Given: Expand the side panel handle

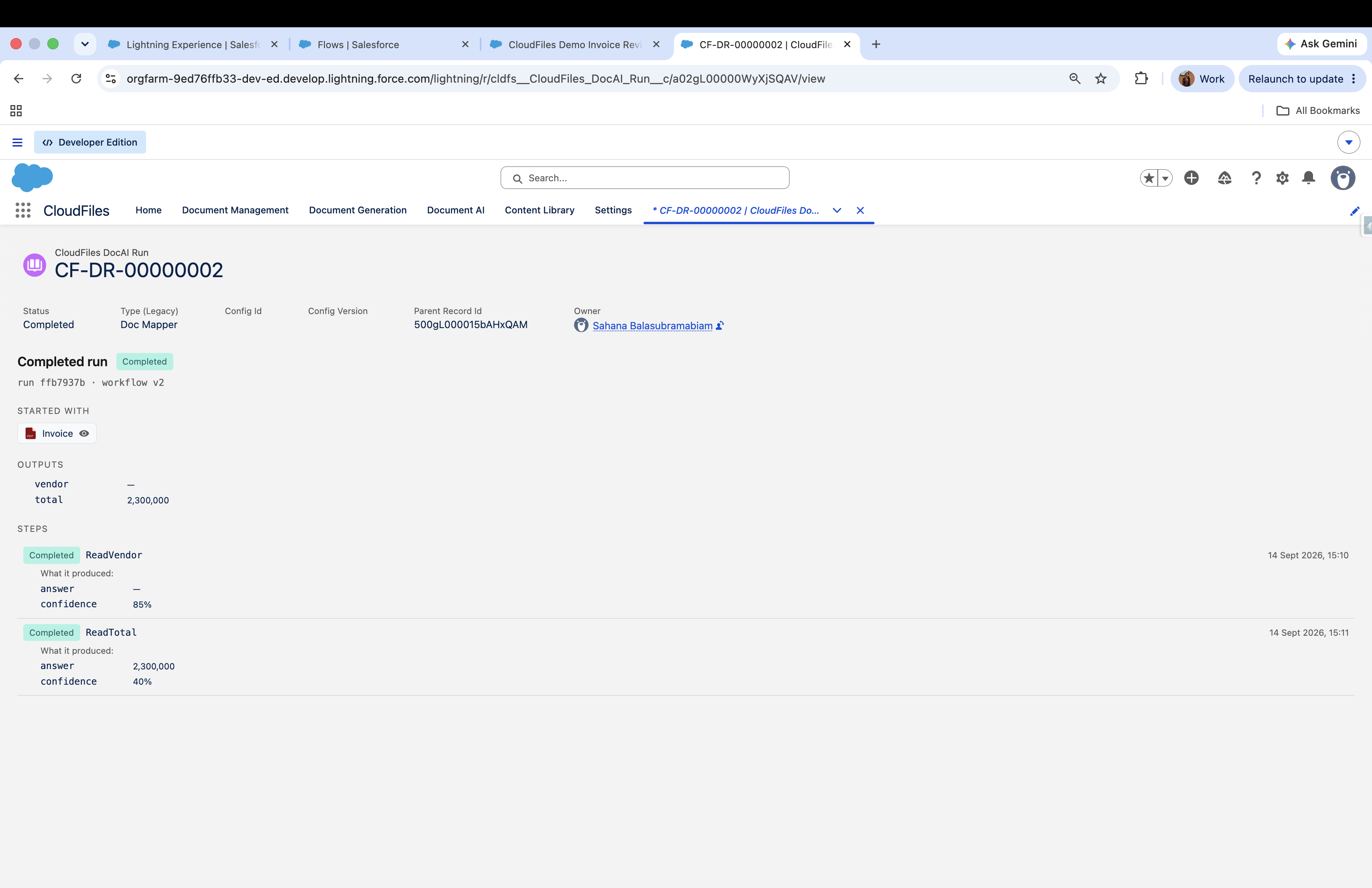Looking at the screenshot, I should click(1367, 225).
